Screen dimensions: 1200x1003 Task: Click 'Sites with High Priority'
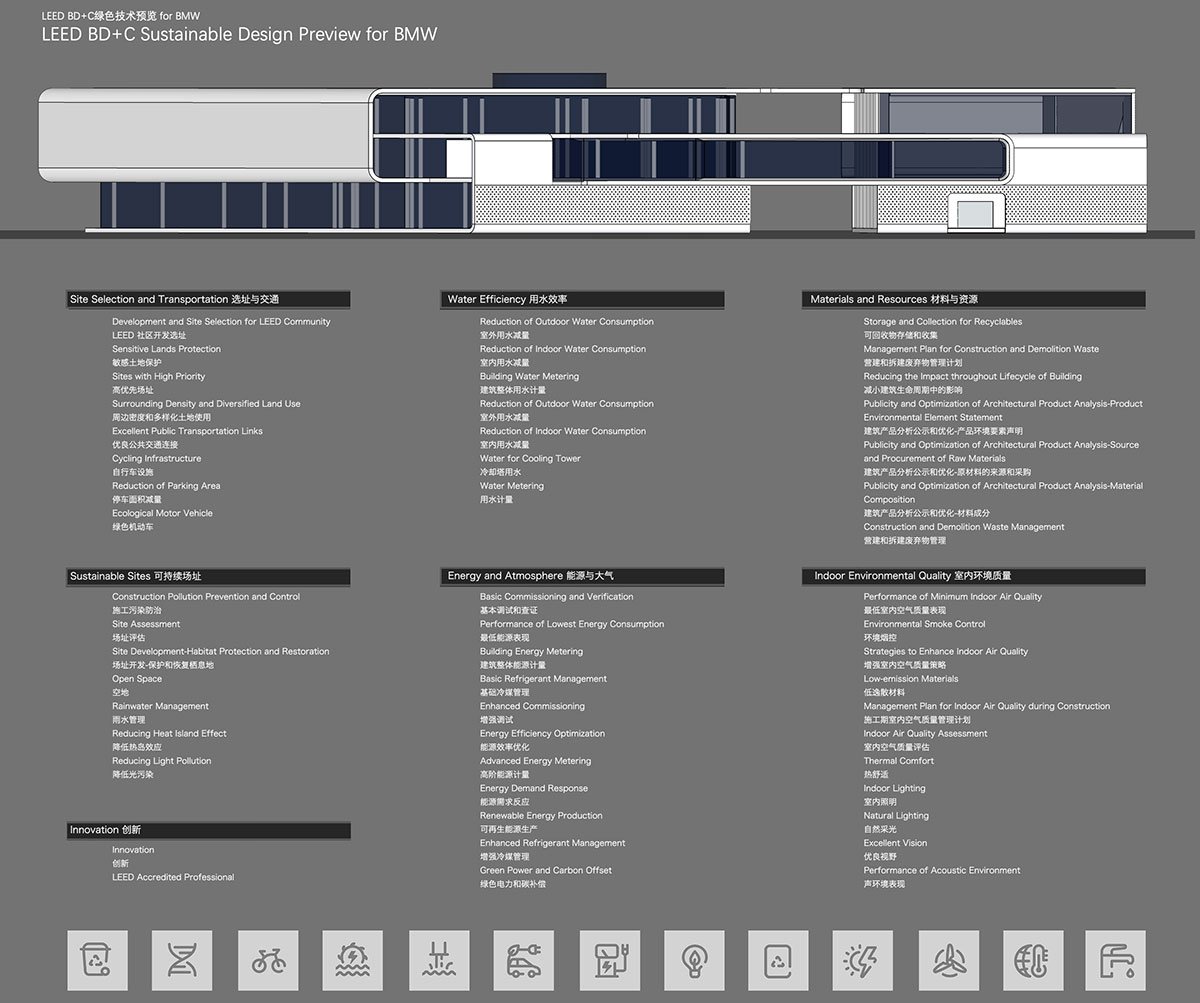158,376
